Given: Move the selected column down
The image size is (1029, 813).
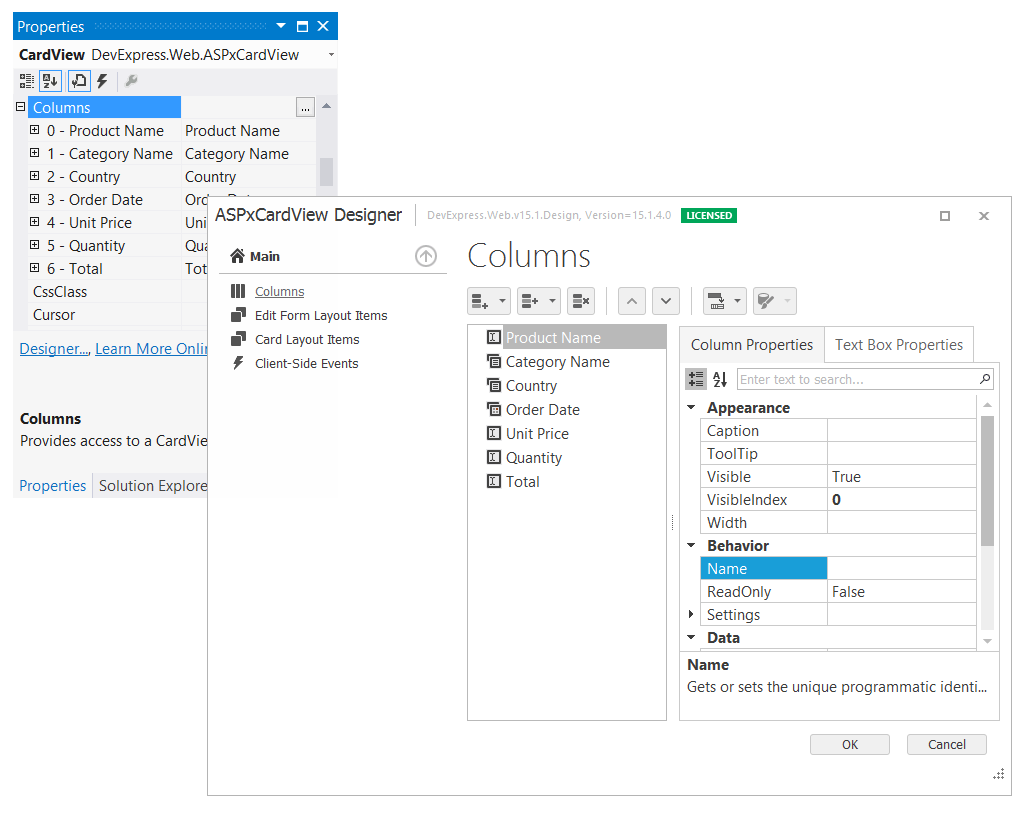Looking at the screenshot, I should click(666, 301).
